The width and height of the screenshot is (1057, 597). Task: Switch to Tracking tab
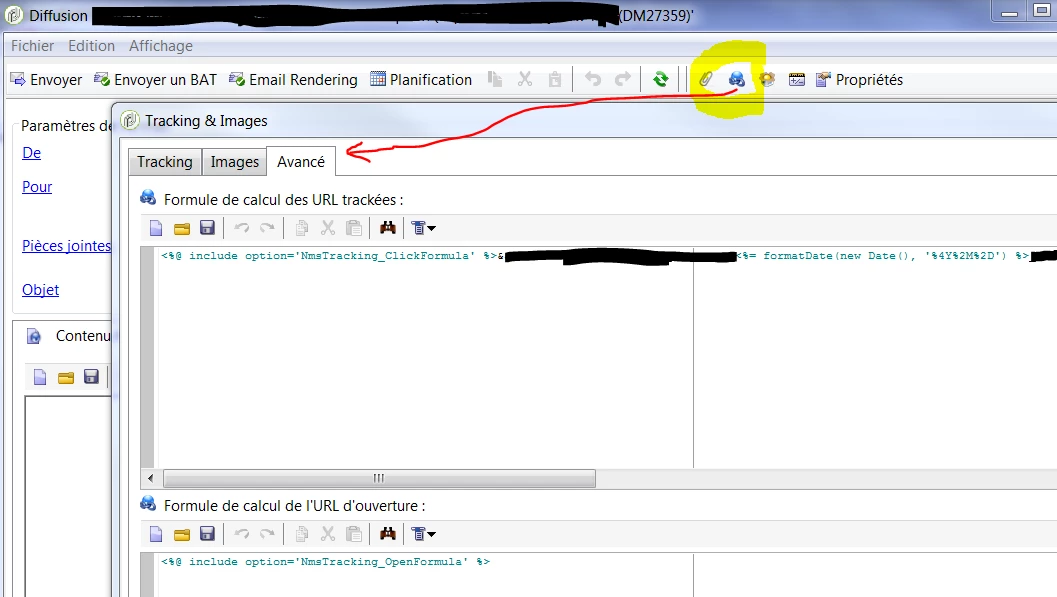pyautogui.click(x=165, y=162)
